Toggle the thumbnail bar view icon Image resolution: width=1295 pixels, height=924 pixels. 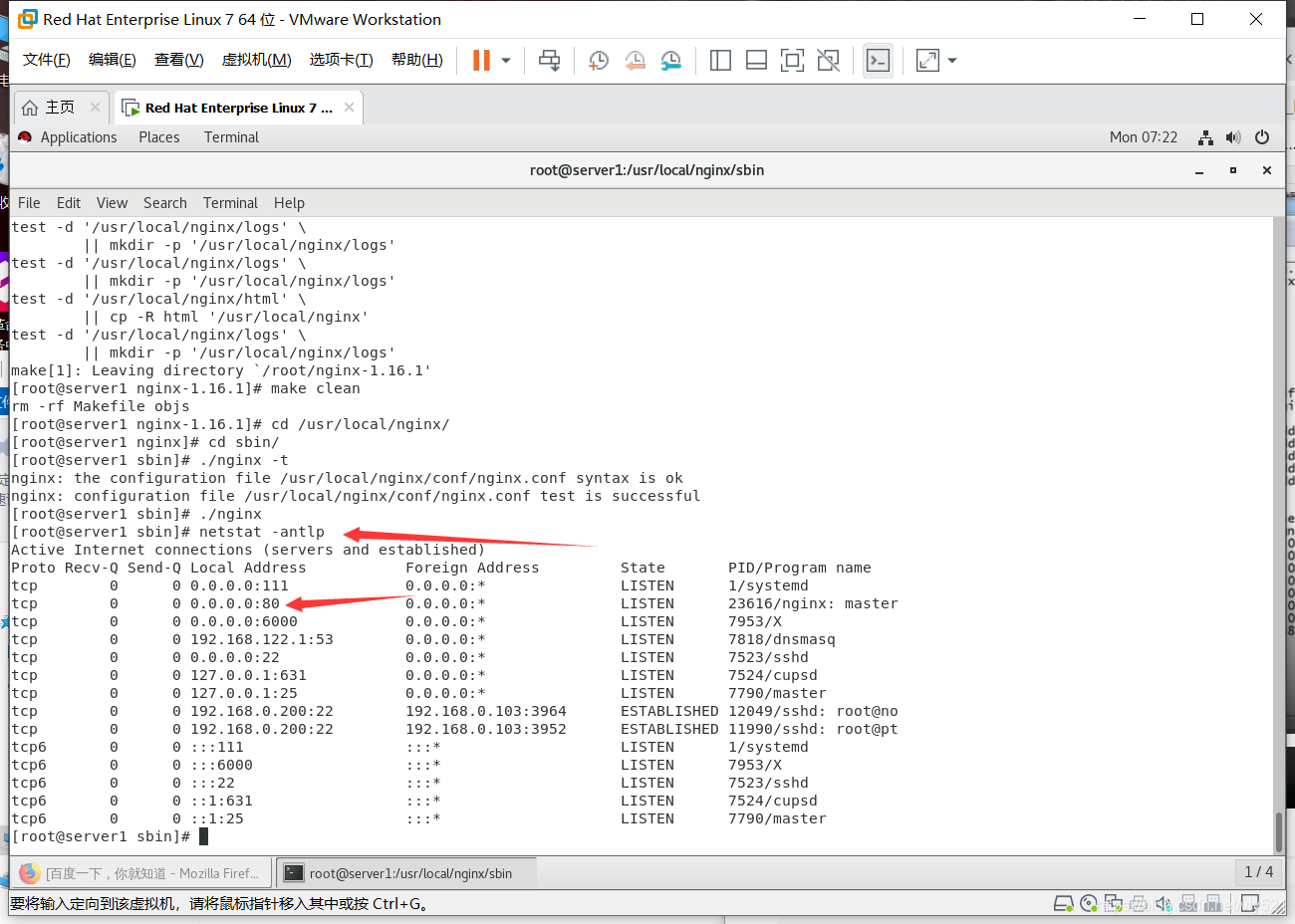[x=756, y=61]
